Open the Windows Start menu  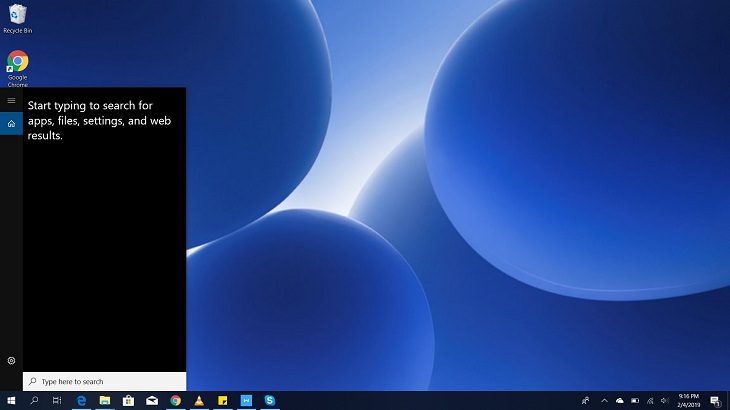click(x=11, y=401)
